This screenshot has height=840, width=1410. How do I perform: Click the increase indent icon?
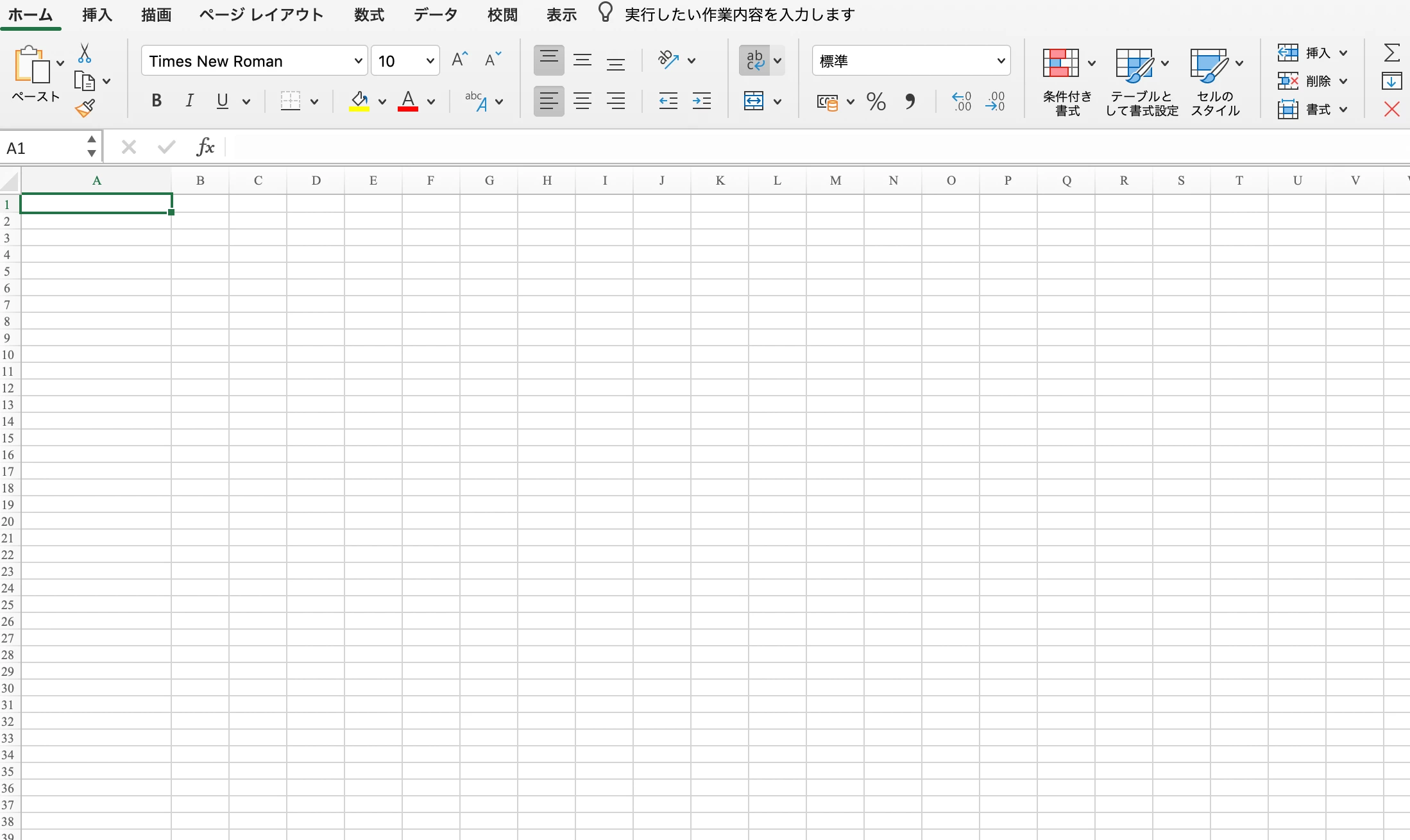pyautogui.click(x=701, y=101)
